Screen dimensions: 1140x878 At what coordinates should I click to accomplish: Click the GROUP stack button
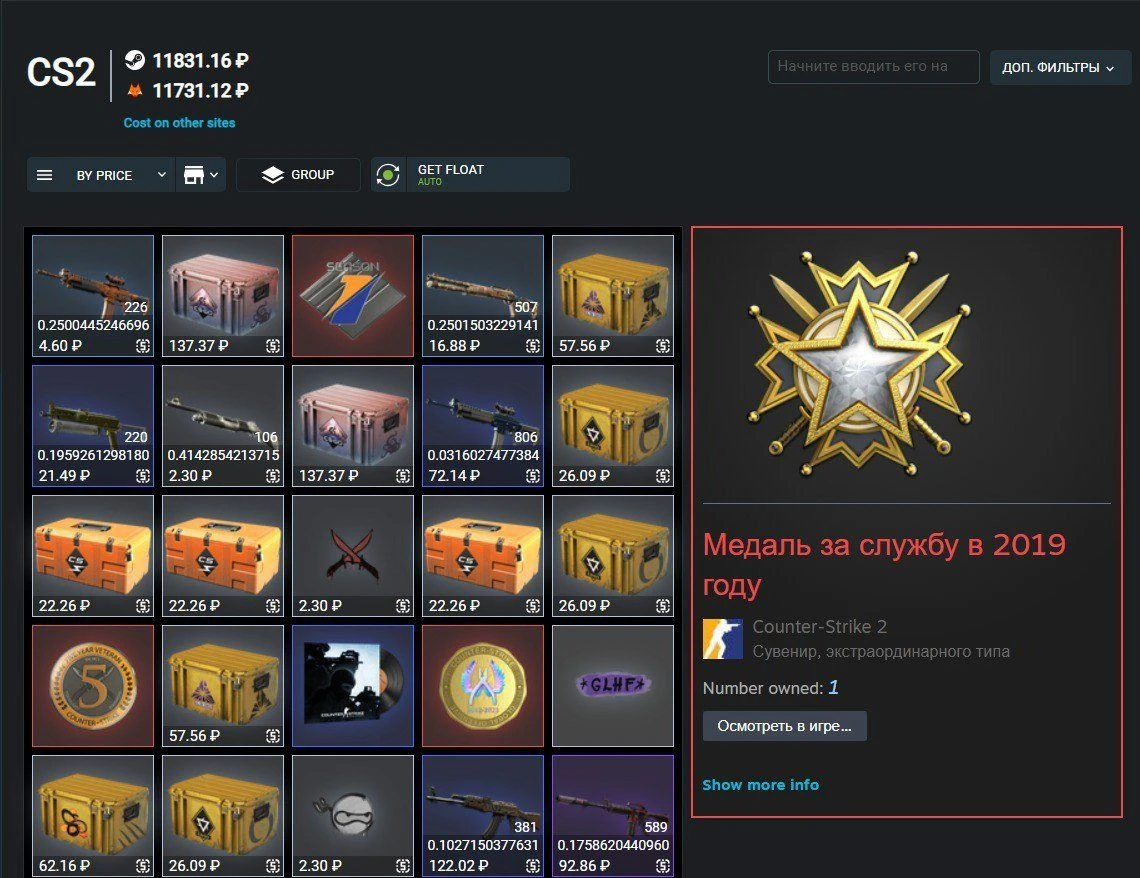coord(298,175)
